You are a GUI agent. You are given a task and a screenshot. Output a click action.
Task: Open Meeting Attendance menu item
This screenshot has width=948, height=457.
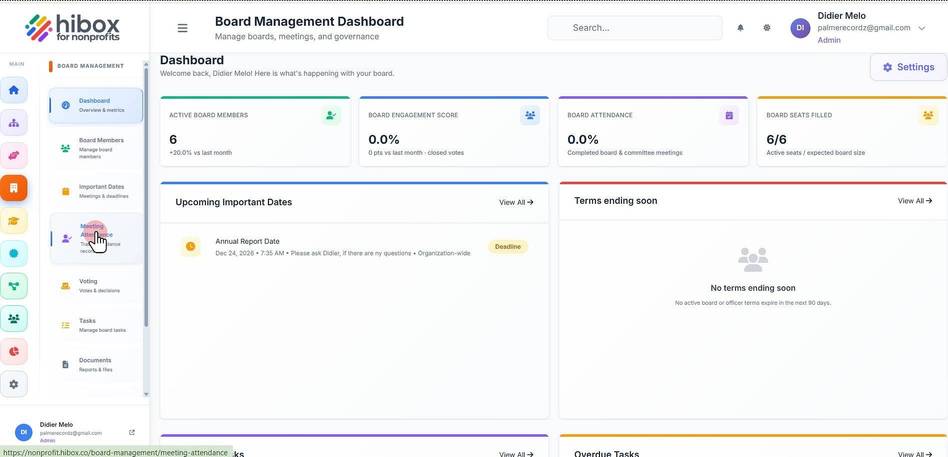pyautogui.click(x=96, y=238)
